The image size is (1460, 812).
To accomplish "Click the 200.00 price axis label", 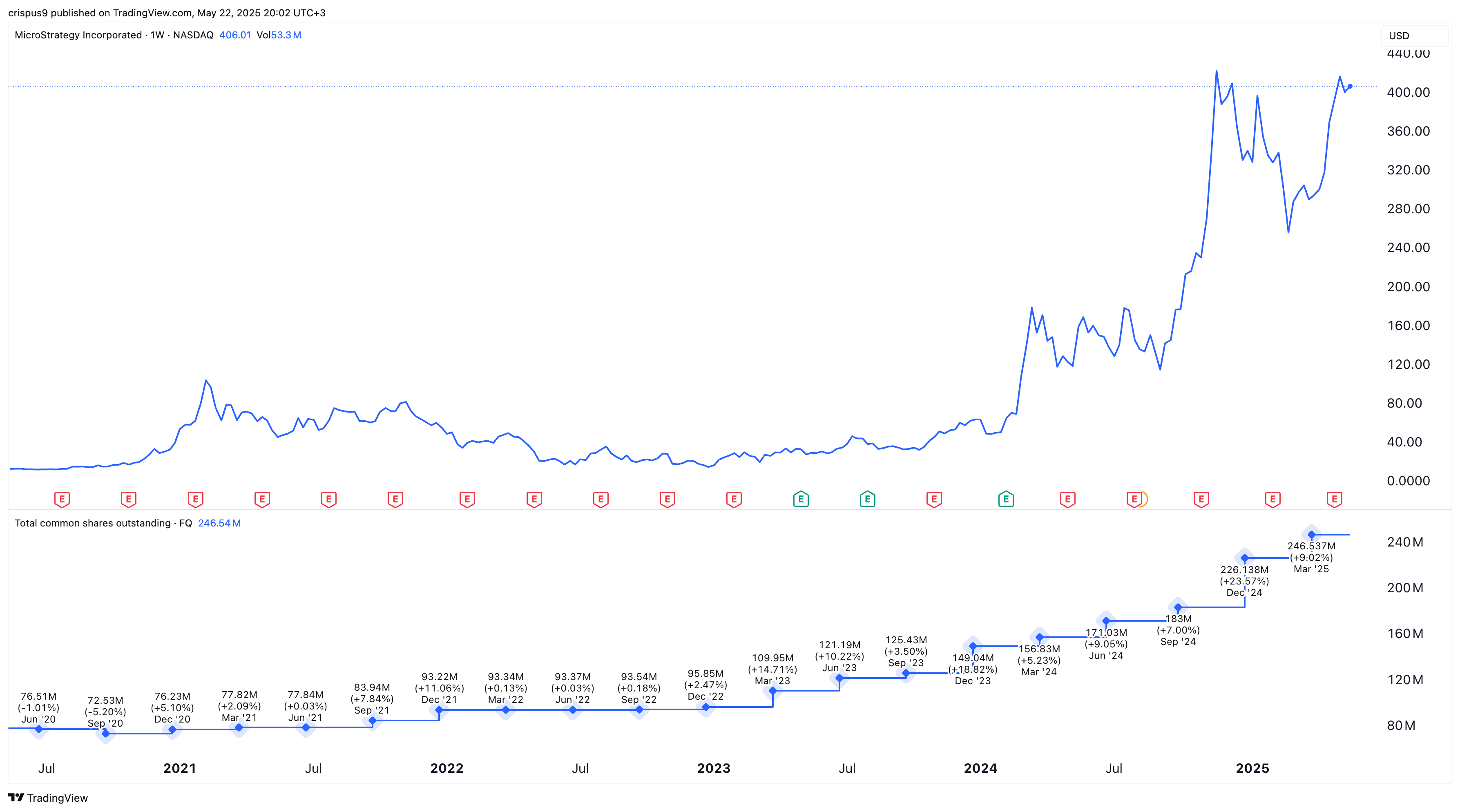I will pyautogui.click(x=1409, y=287).
